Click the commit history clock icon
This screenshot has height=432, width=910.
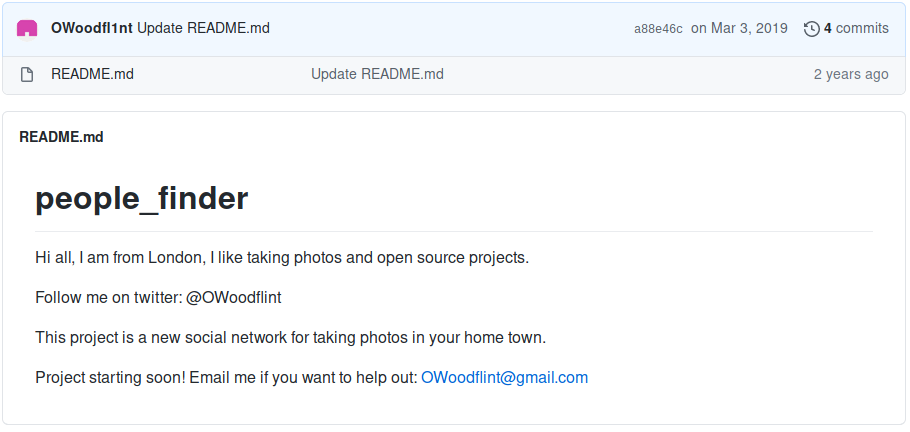point(811,29)
